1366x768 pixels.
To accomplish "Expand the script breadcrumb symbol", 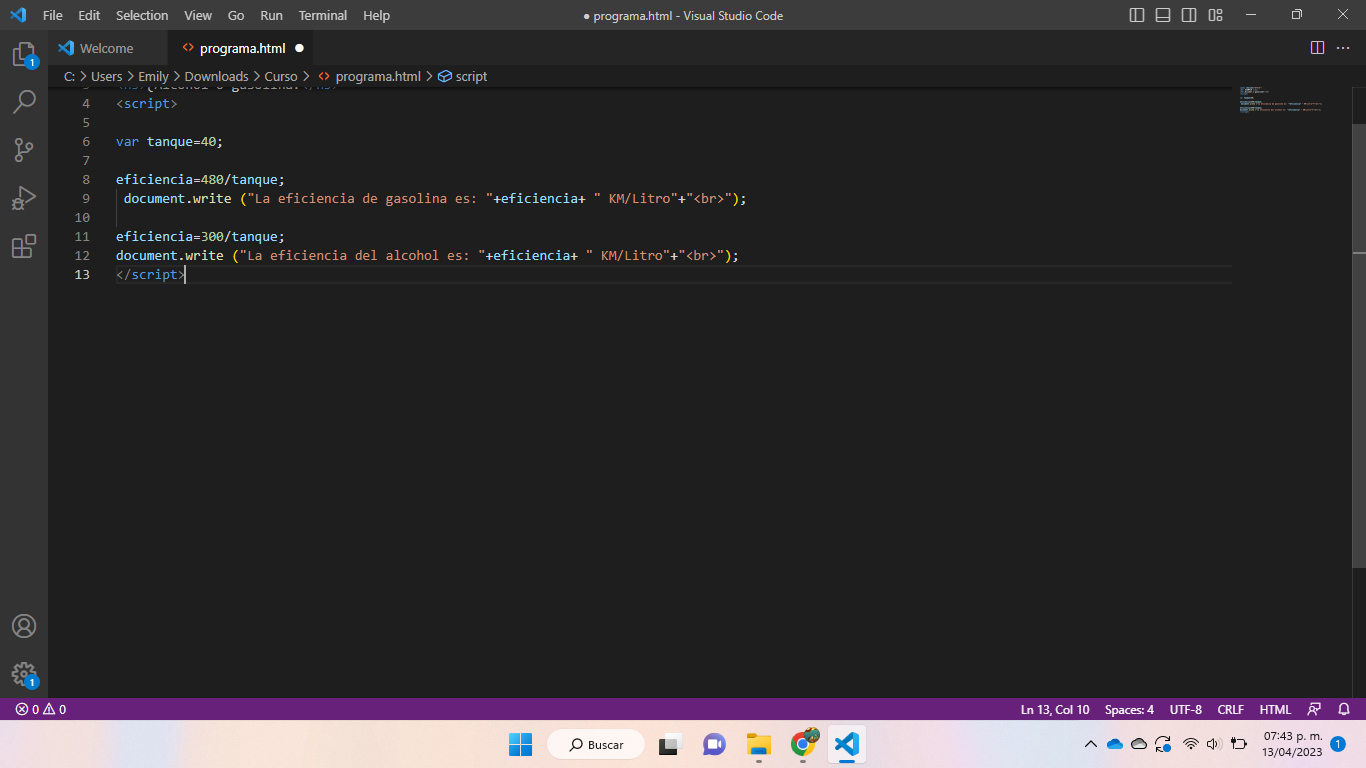I will tap(463, 76).
